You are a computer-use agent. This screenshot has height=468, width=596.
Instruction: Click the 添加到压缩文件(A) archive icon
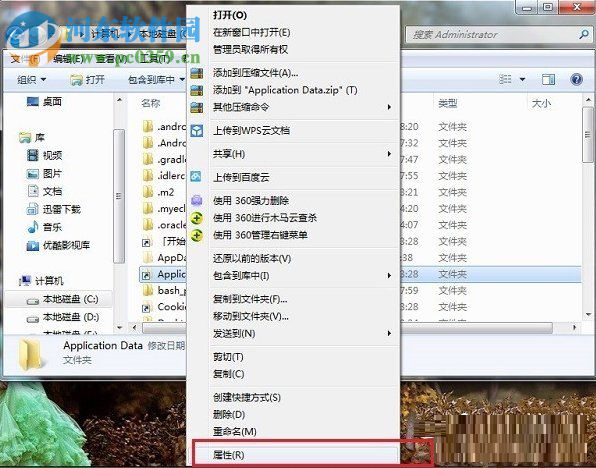point(197,73)
